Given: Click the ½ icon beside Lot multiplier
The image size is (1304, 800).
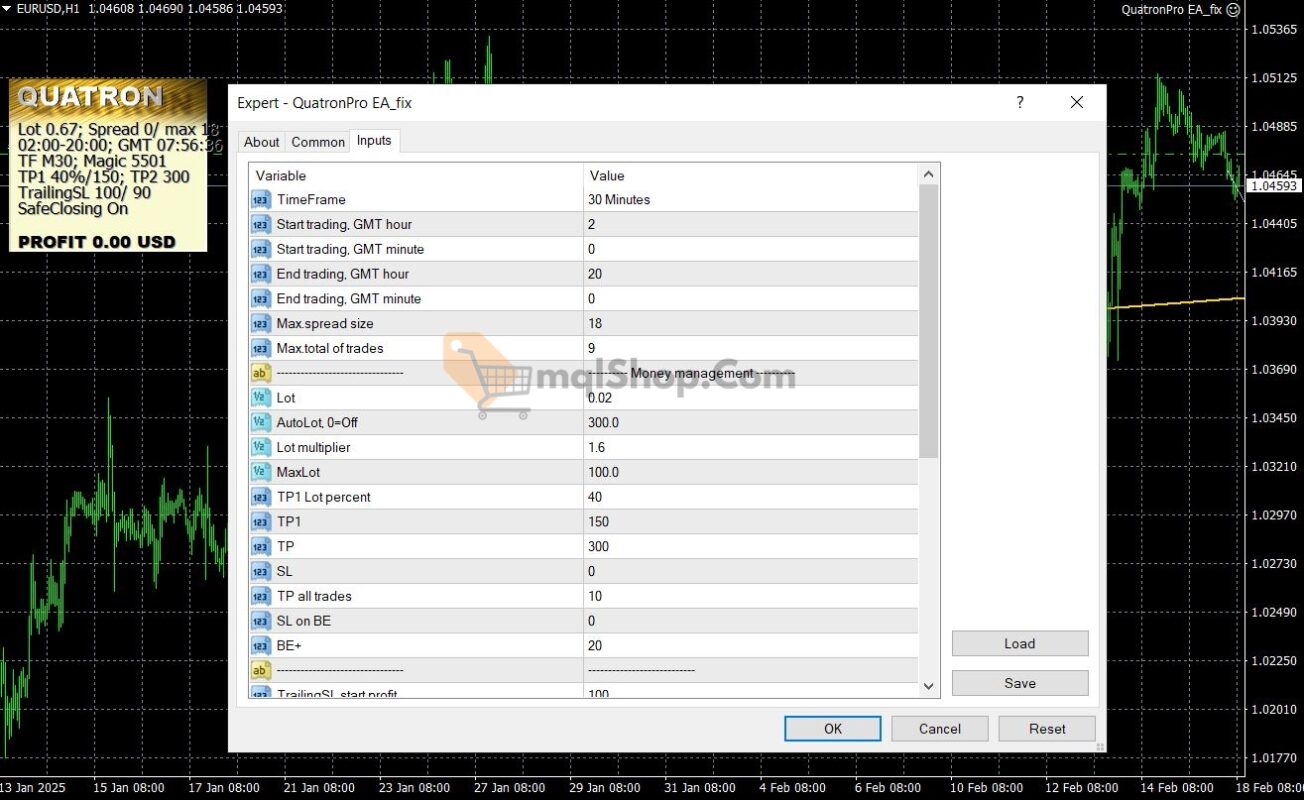Looking at the screenshot, I should click(x=260, y=447).
